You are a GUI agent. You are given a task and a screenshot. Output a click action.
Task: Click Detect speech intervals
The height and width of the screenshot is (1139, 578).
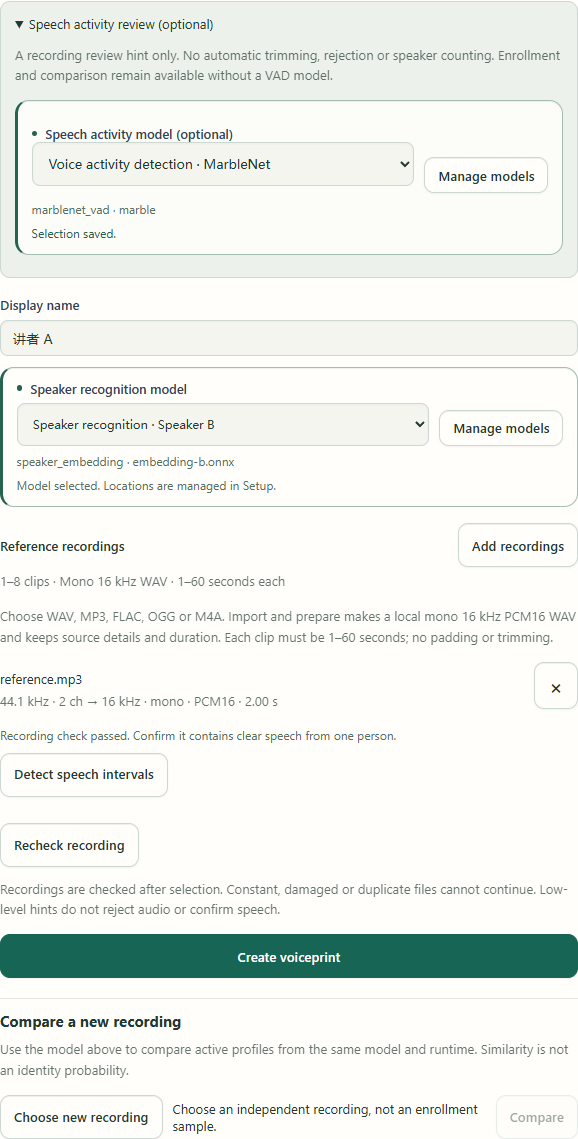[x=84, y=774]
